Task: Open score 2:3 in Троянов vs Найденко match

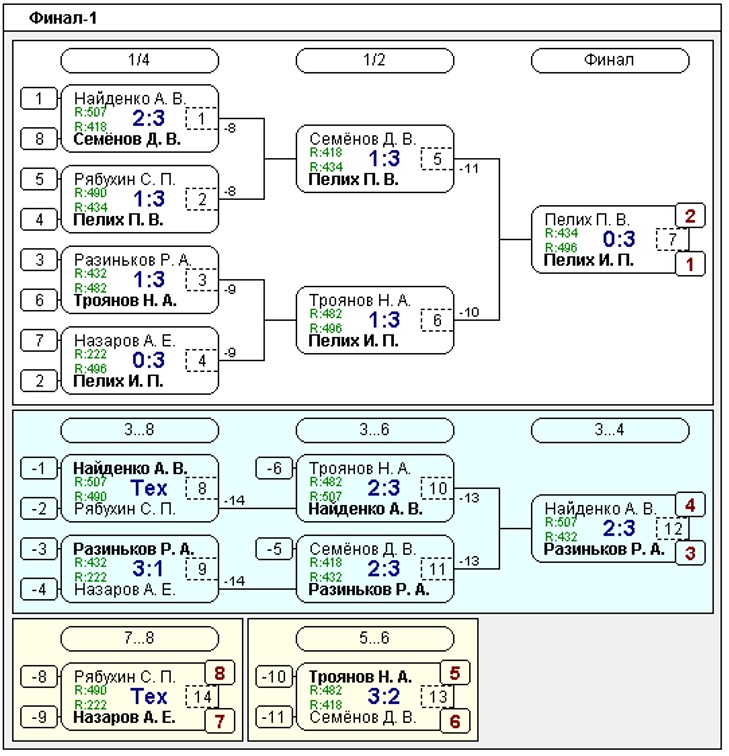Action: (x=384, y=488)
